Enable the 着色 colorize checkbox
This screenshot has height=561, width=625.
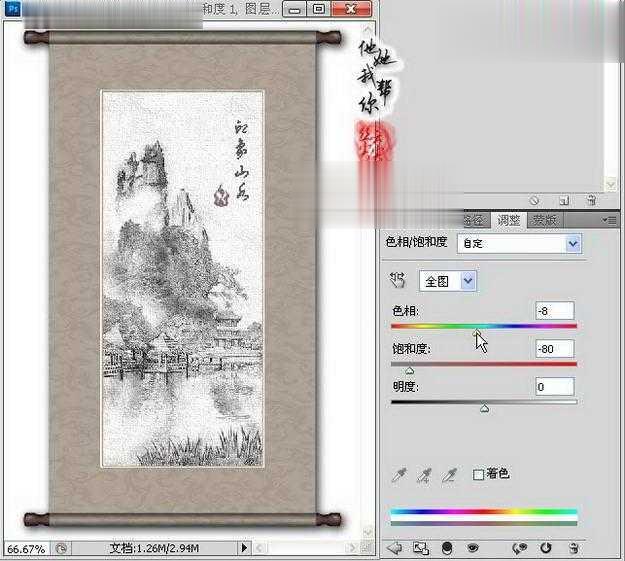tap(478, 474)
